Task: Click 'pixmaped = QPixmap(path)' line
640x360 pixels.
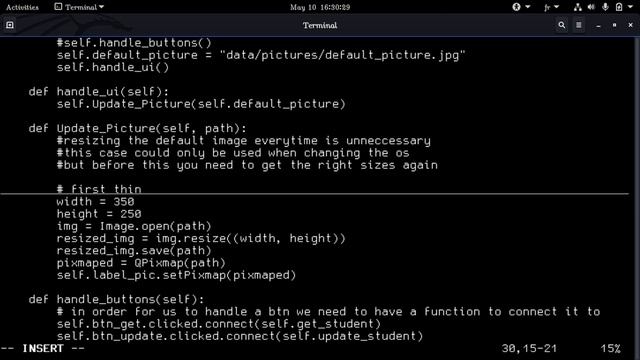Action: tap(141, 263)
